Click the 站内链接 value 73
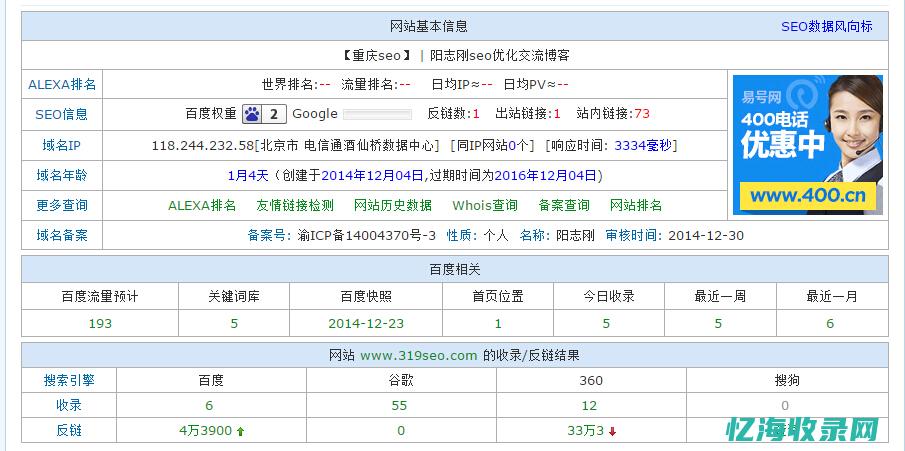This screenshot has width=905, height=451. (642, 114)
